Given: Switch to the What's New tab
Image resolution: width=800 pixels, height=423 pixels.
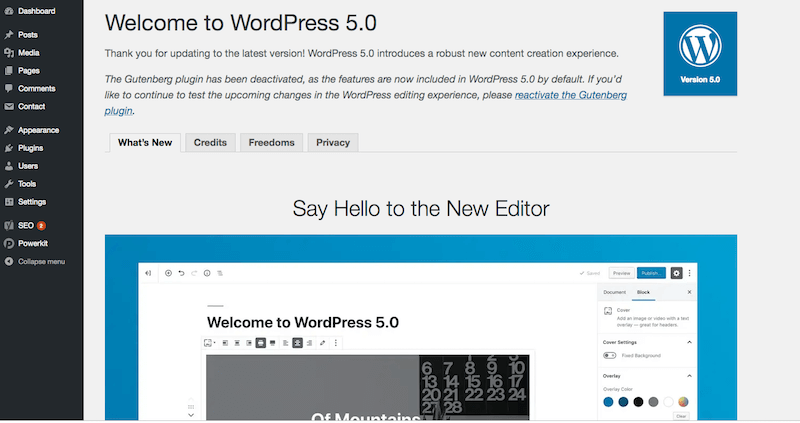Looking at the screenshot, I should 145,142.
